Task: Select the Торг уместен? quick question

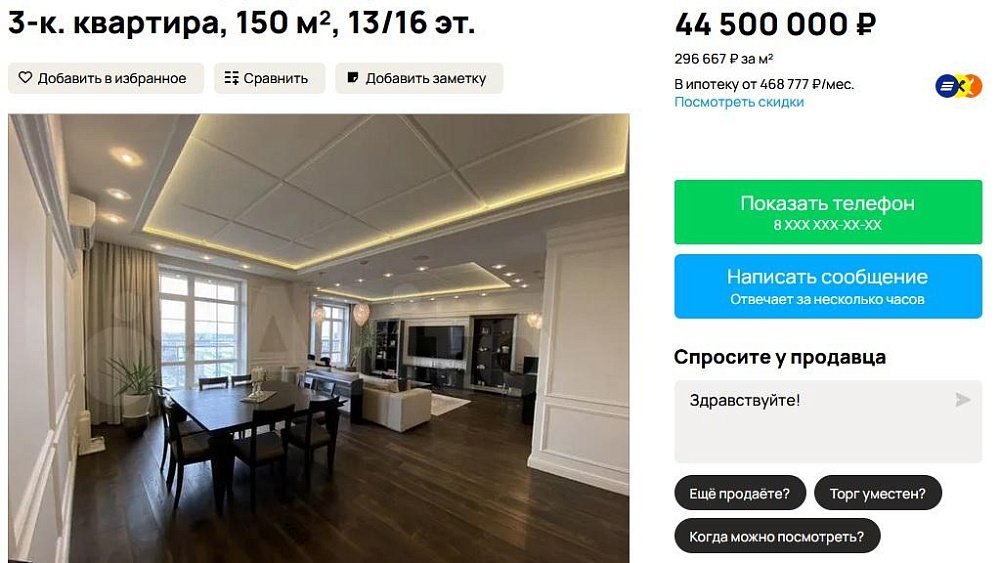Action: point(878,493)
